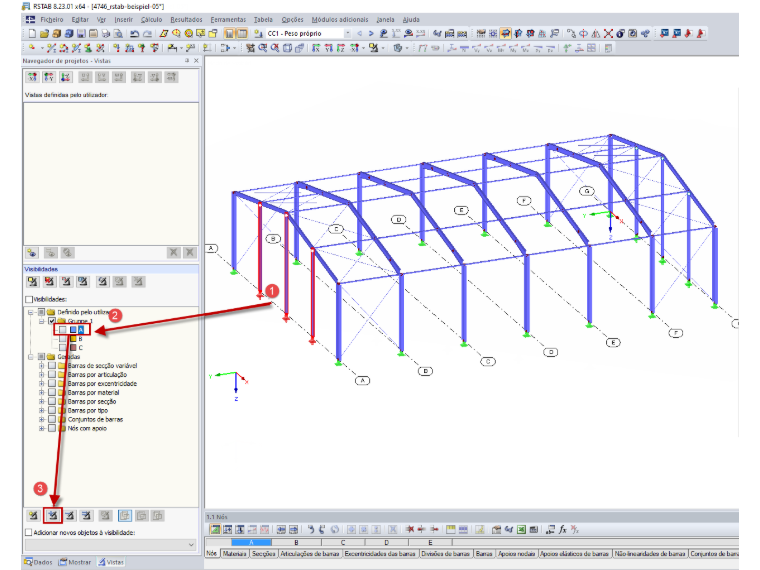
Task: Toggle the project navigator panel button
Action: coord(229,33)
